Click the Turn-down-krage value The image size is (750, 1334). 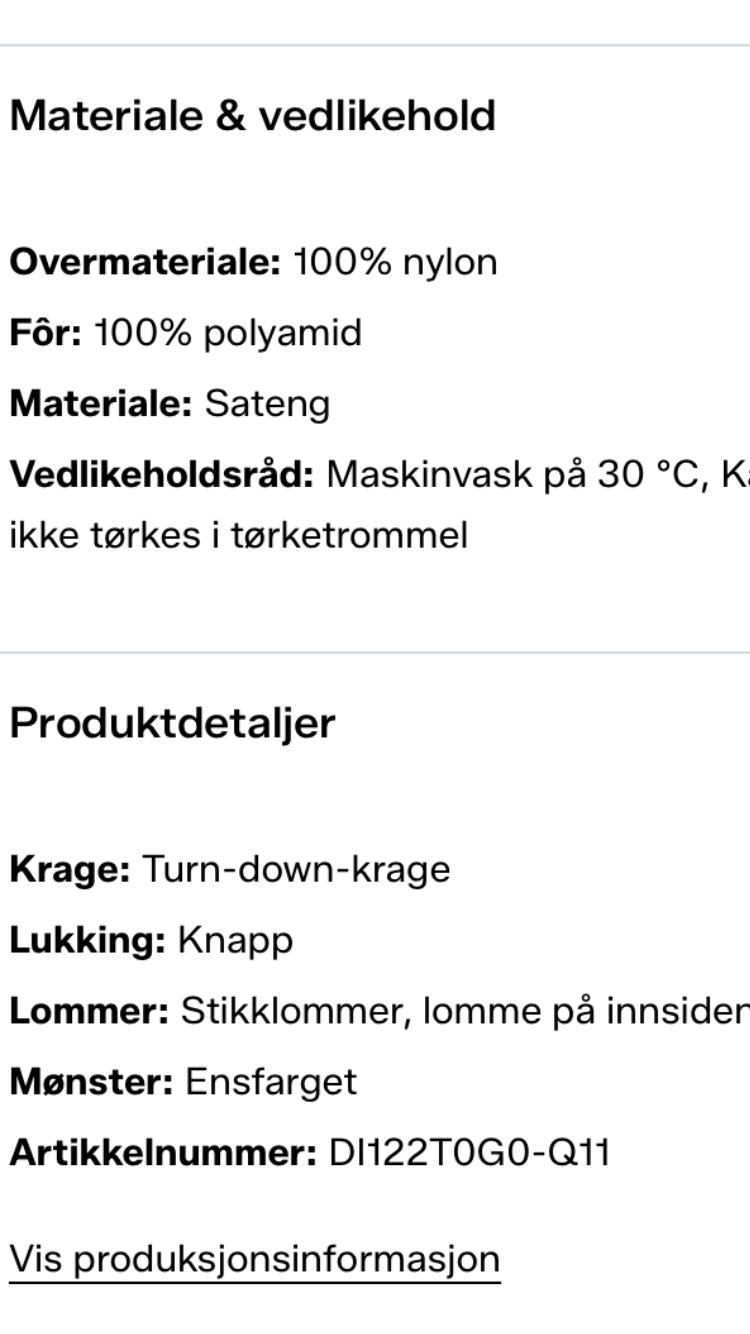coord(296,869)
